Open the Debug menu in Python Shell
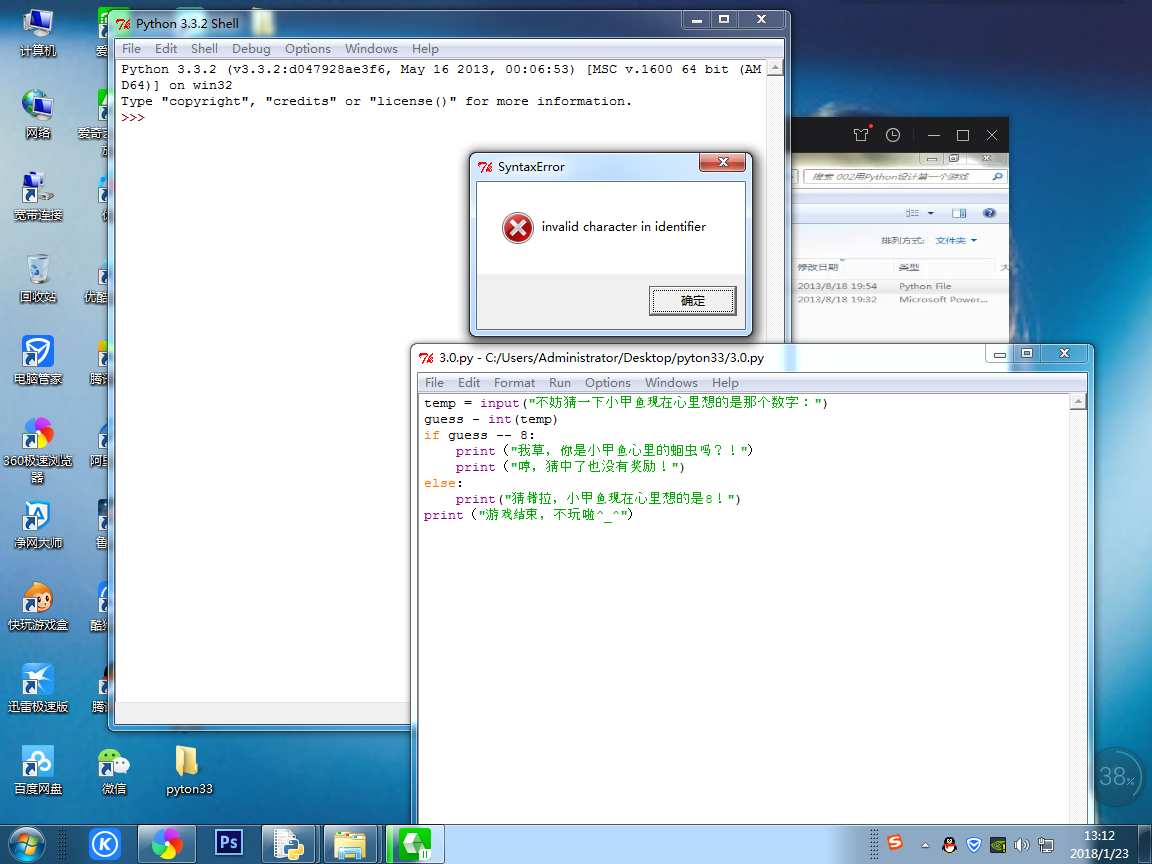Image resolution: width=1152 pixels, height=864 pixels. click(251, 48)
